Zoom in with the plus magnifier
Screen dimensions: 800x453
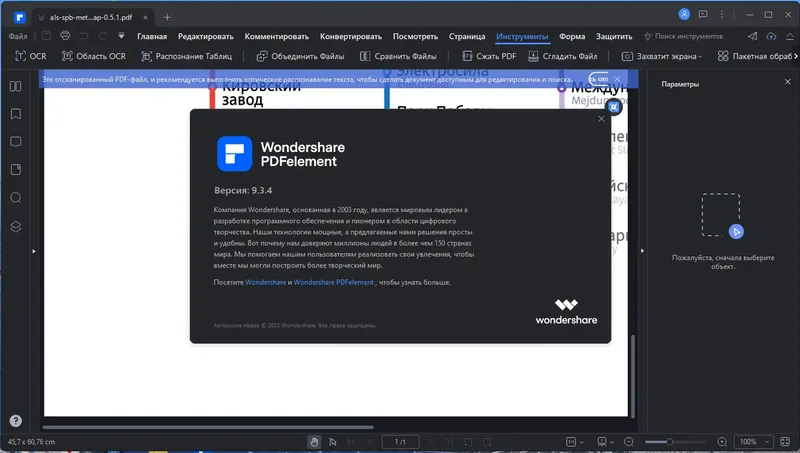(x=722, y=442)
